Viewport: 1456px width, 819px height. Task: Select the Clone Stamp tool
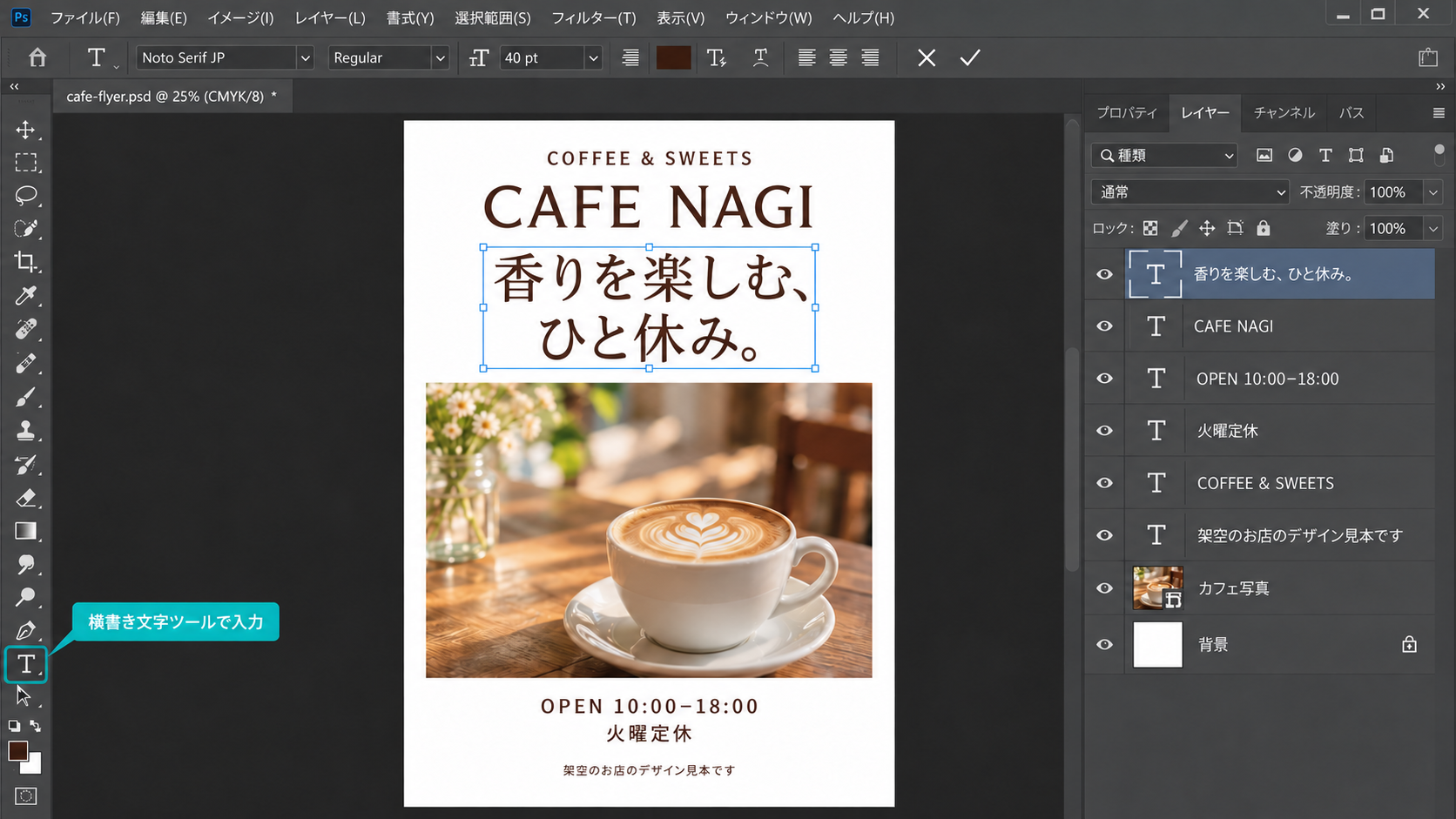(x=25, y=430)
